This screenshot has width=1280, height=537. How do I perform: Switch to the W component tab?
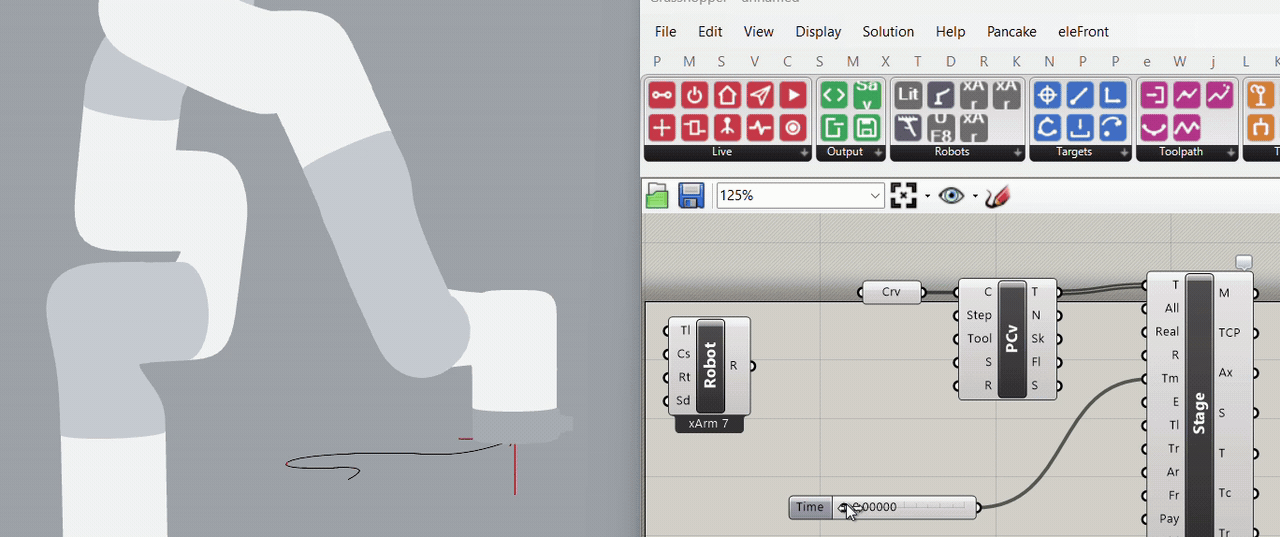click(x=1180, y=62)
